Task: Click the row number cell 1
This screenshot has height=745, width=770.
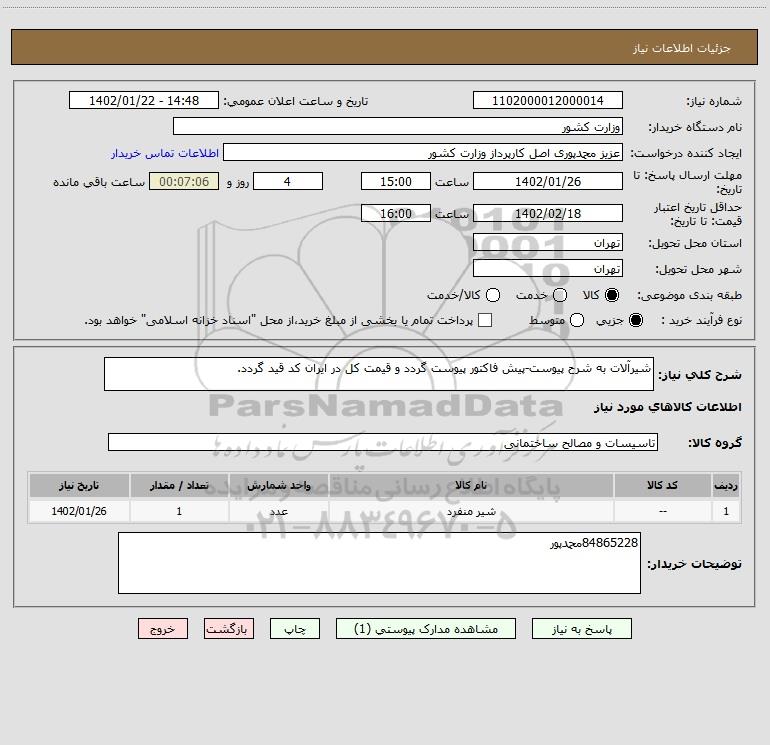Action: coord(726,511)
